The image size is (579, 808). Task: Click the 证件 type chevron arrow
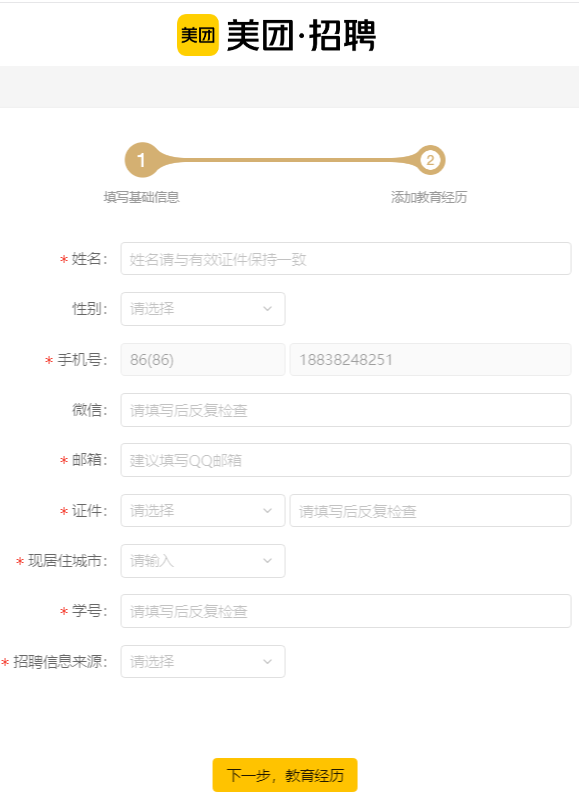[x=267, y=511]
